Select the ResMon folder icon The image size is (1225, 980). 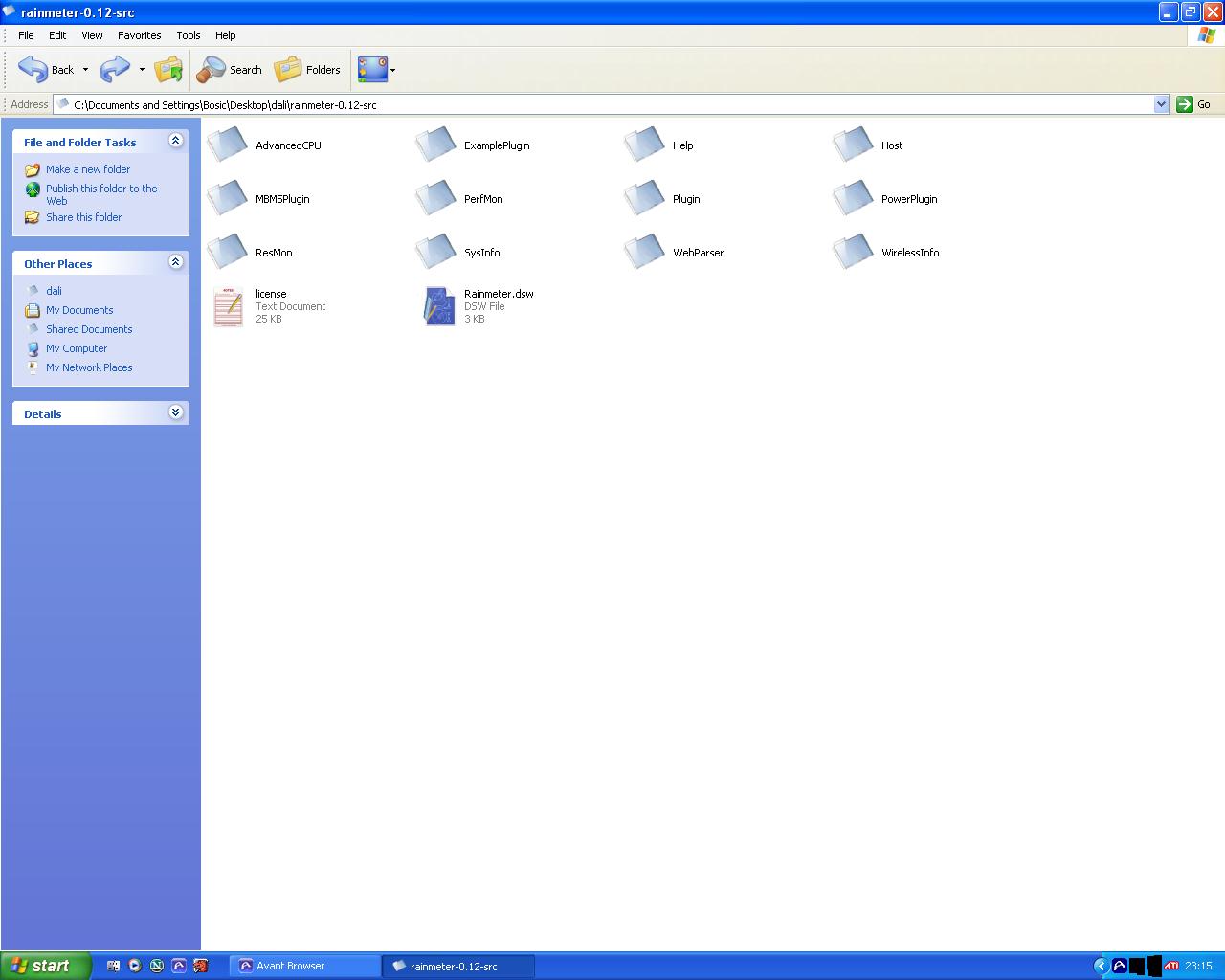coord(228,252)
